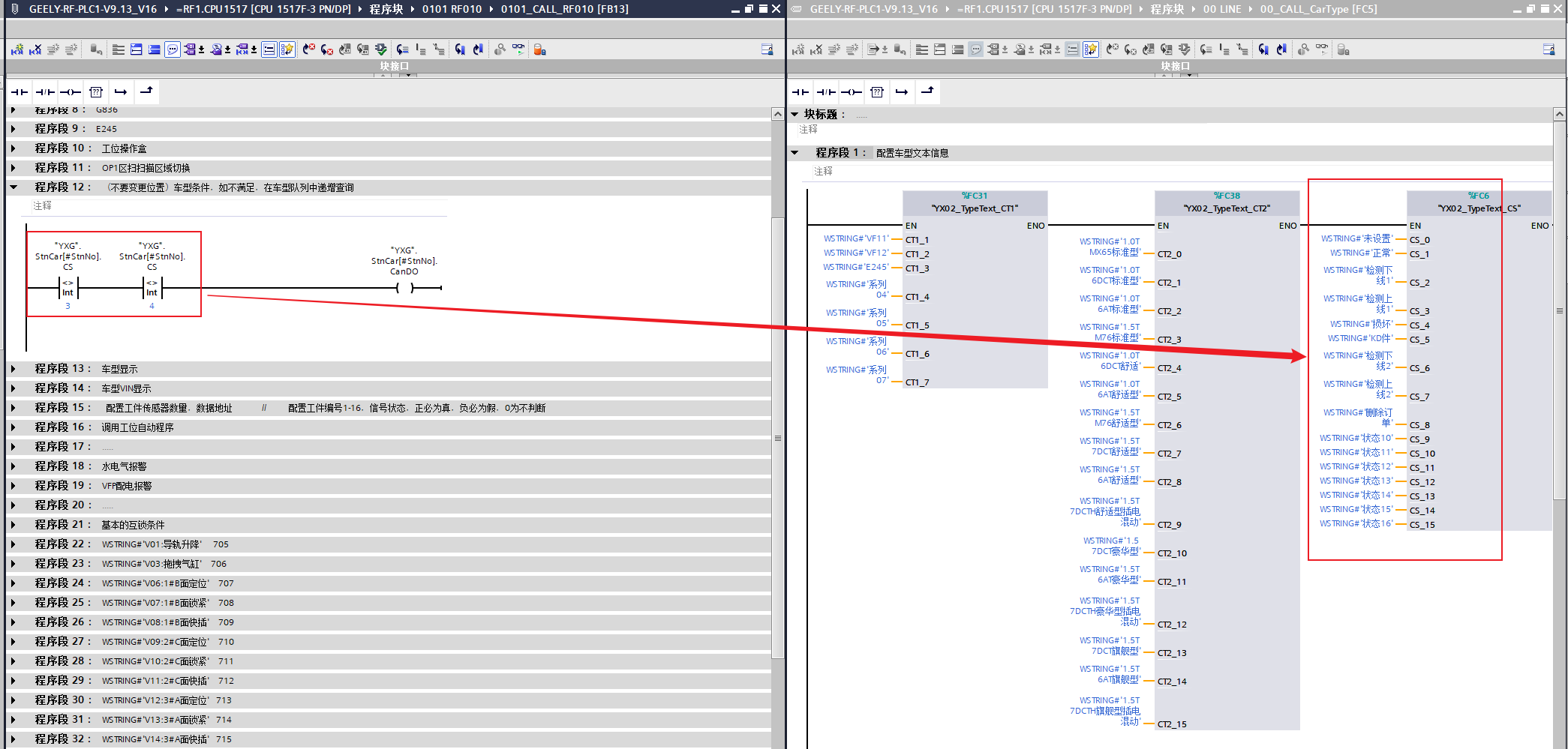This screenshot has width=1568, height=749.
Task: Insert empty box from right editor favorites
Action: (x=877, y=92)
